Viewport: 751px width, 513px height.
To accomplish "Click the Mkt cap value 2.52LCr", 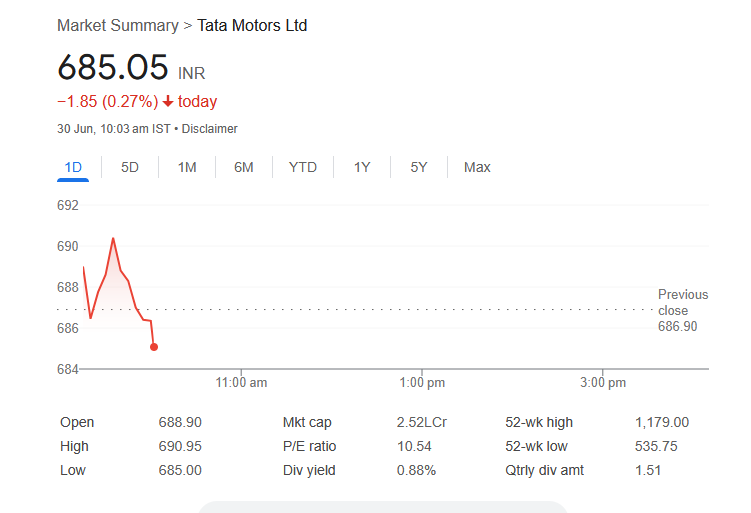I will 421,422.
